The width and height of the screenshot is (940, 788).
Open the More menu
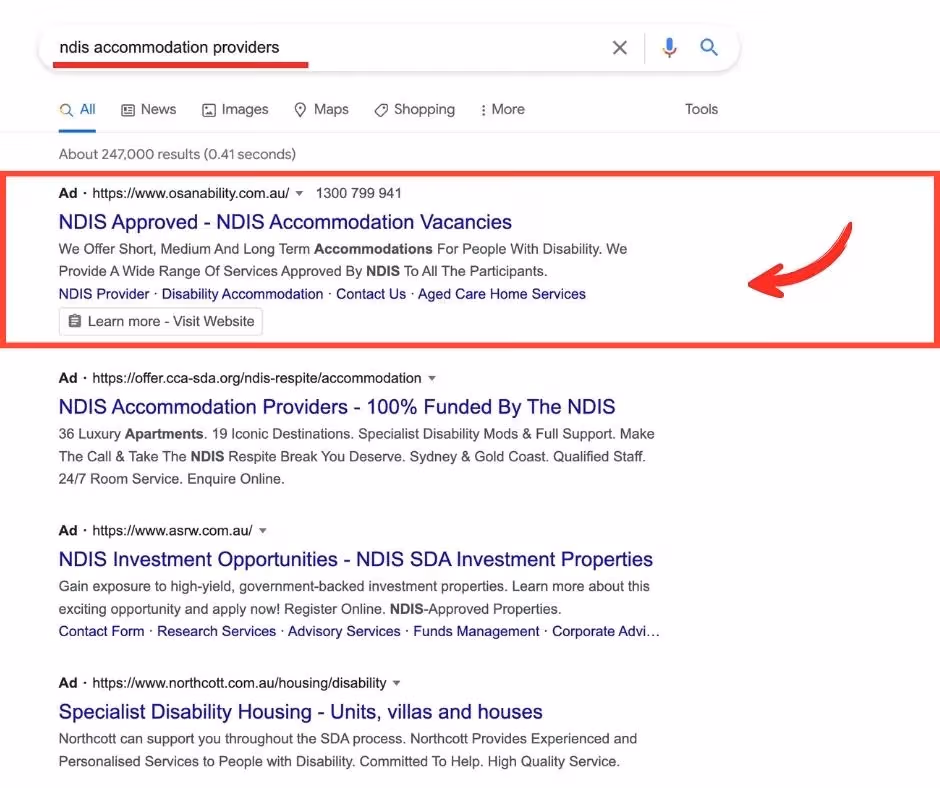(x=502, y=110)
